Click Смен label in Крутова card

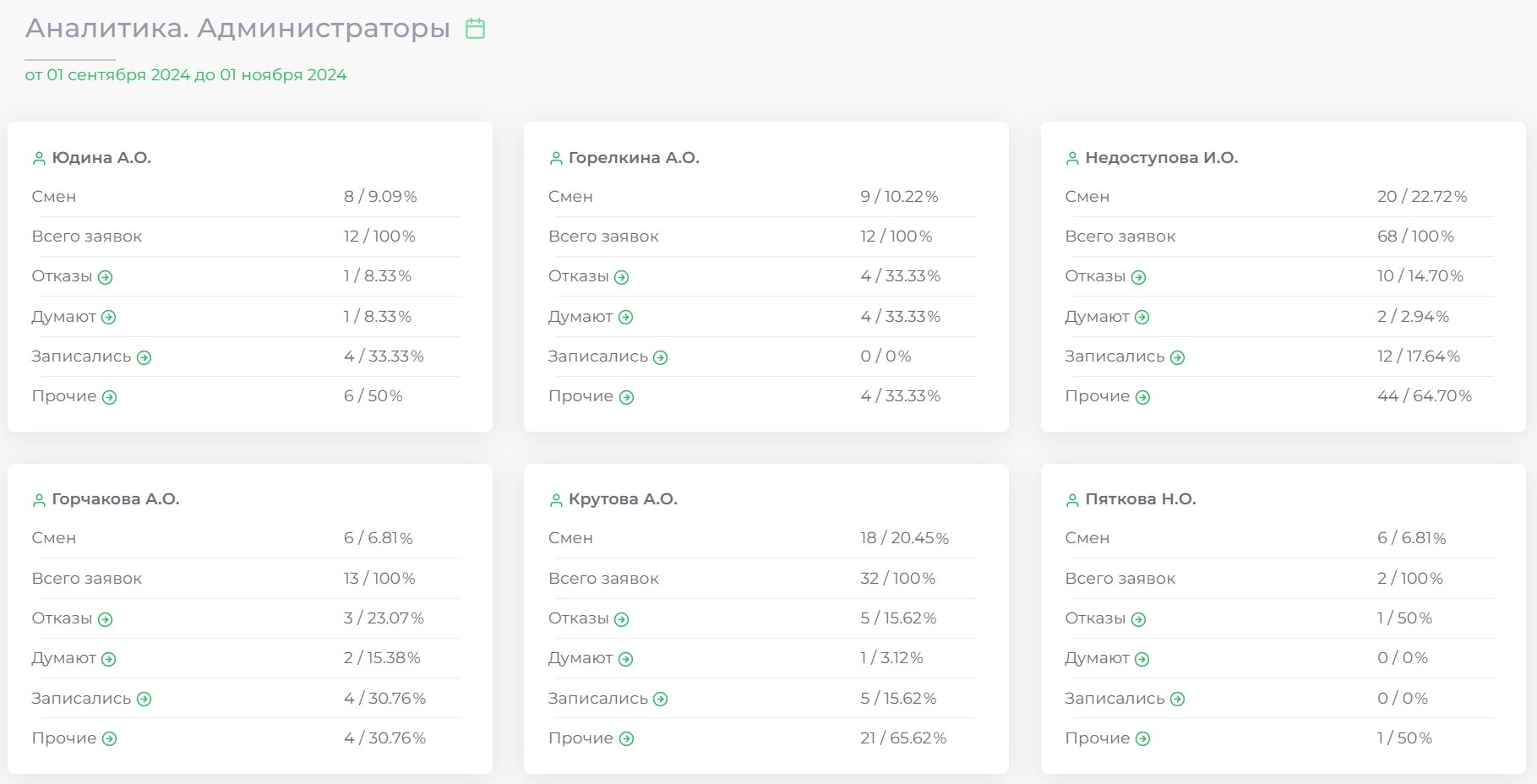(570, 538)
